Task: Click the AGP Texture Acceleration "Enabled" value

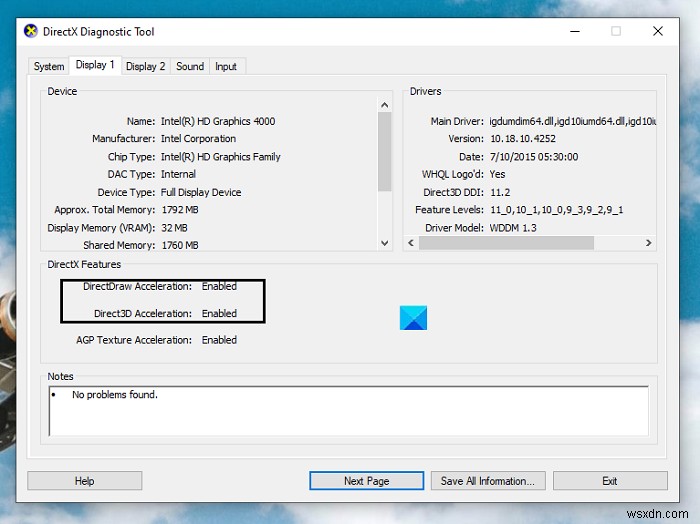Action: click(x=219, y=340)
